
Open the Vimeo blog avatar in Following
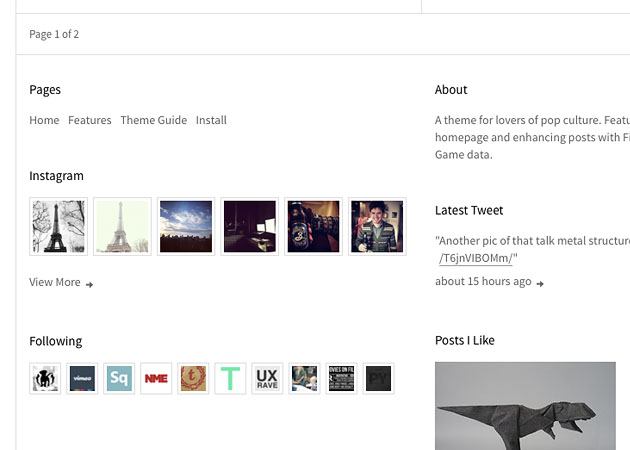tap(82, 378)
